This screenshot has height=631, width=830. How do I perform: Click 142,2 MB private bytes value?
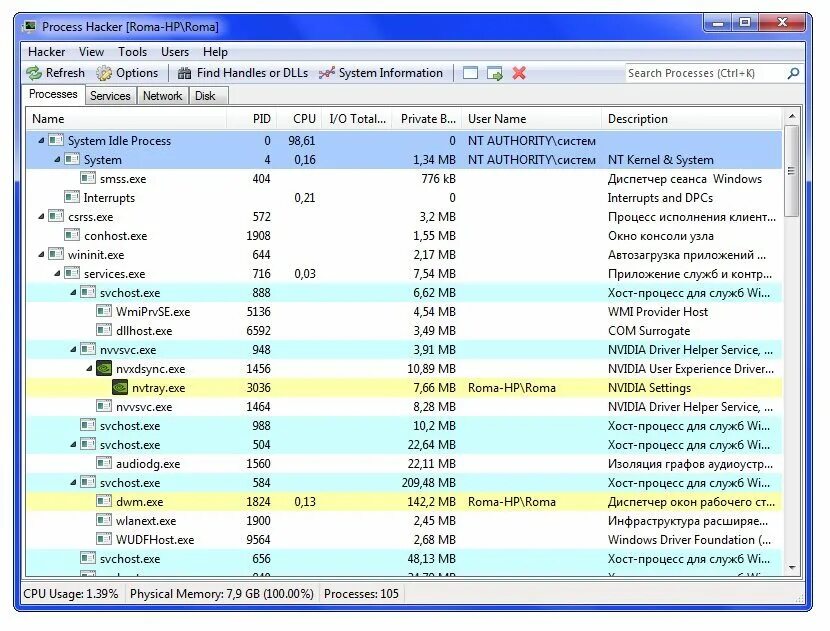[431, 501]
